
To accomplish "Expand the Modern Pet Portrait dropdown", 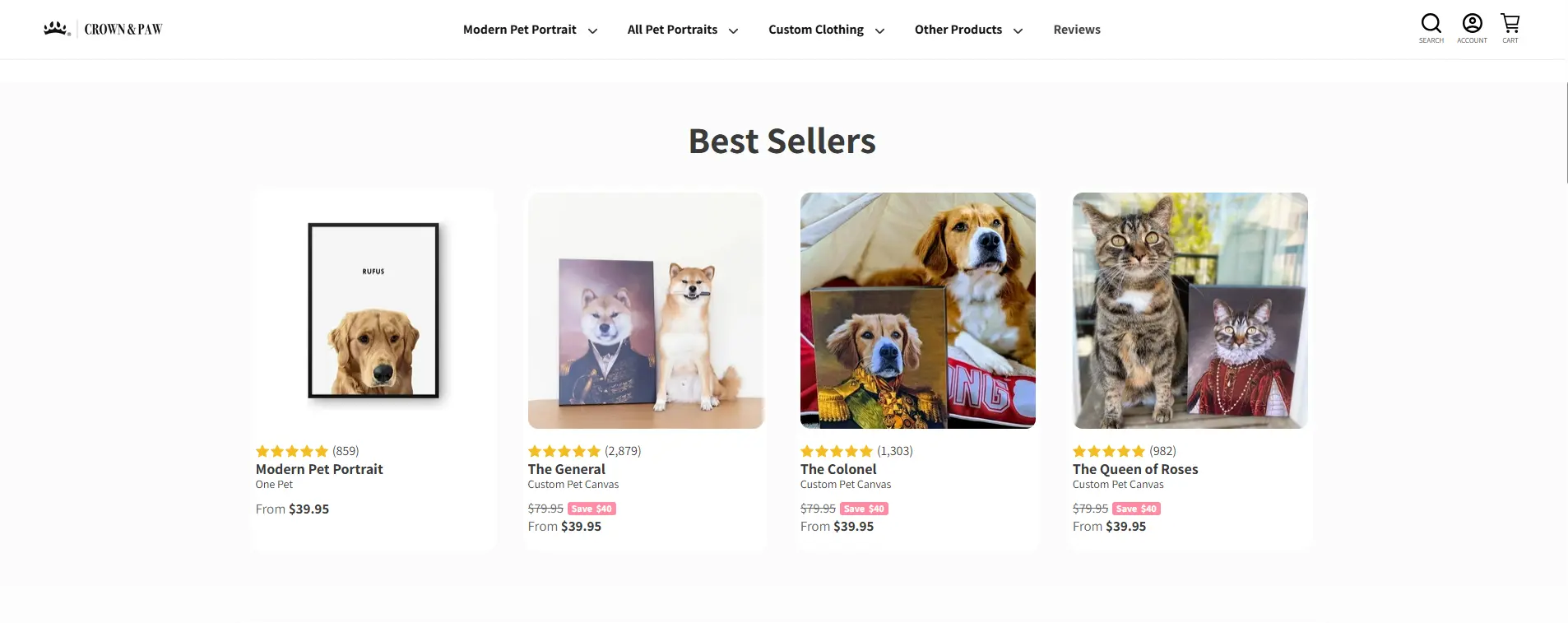I will (530, 30).
